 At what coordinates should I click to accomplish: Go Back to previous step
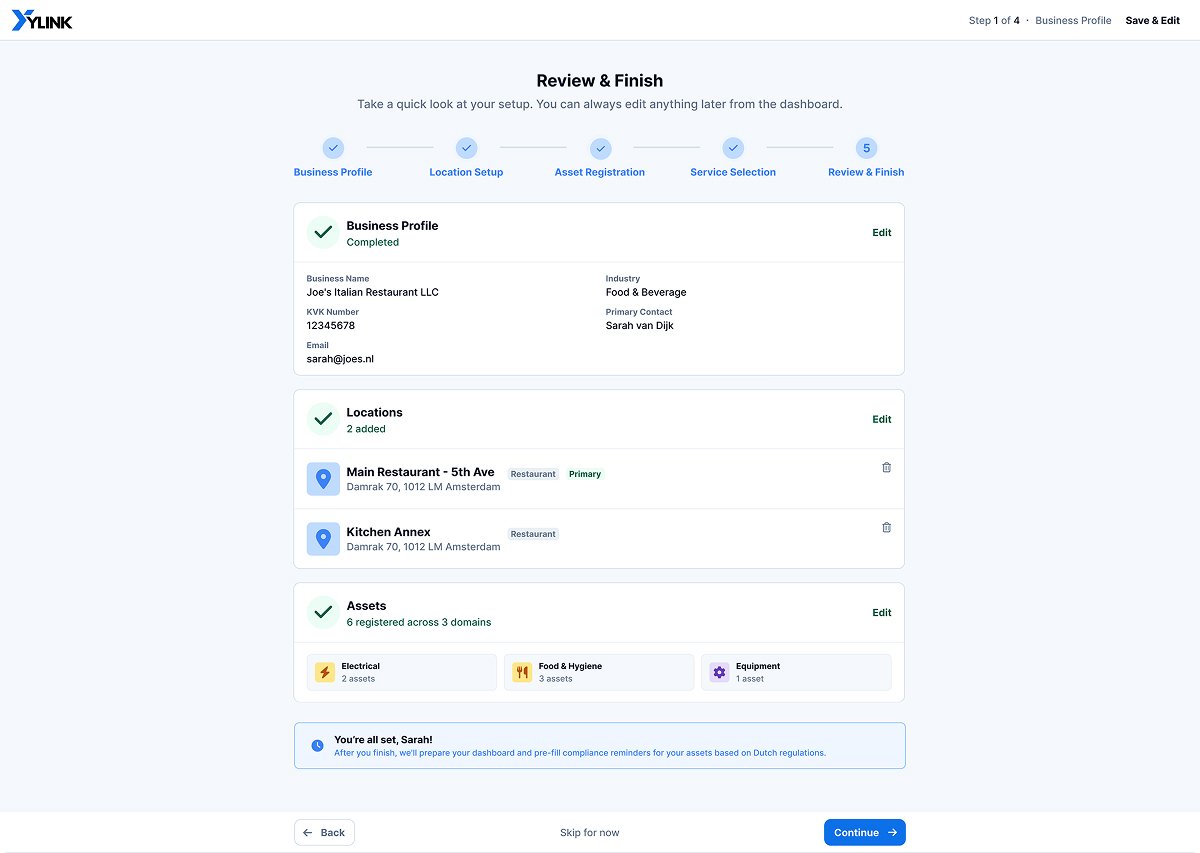(x=324, y=832)
